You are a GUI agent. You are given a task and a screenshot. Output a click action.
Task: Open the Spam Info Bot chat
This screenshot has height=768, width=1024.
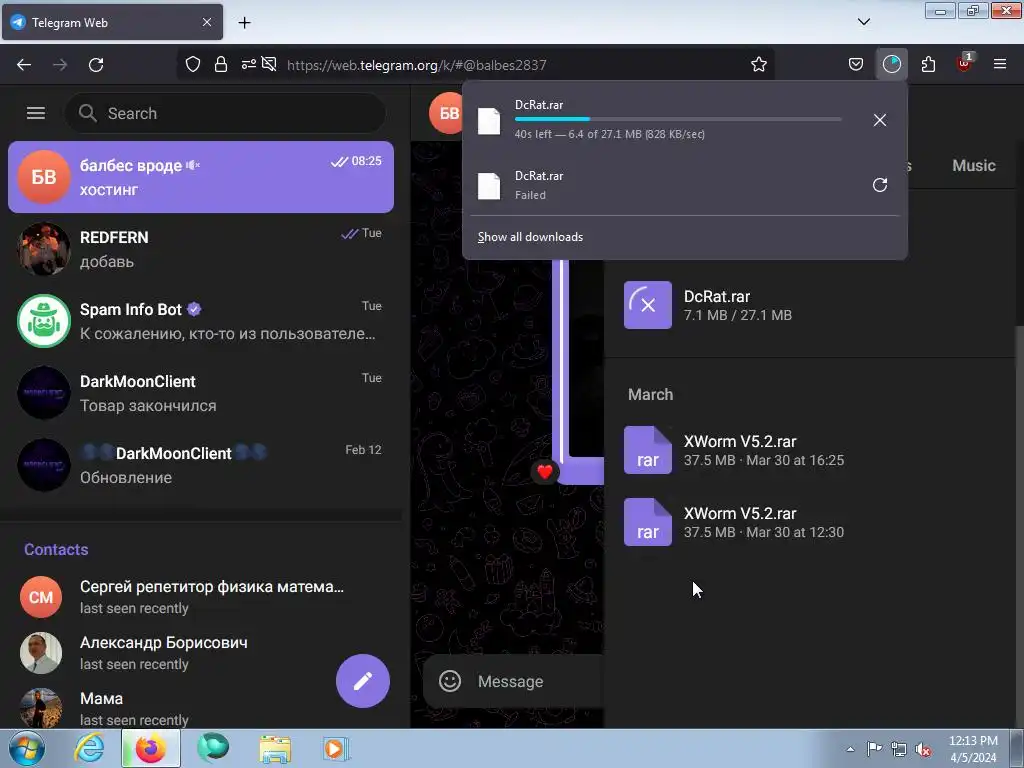[x=200, y=321]
